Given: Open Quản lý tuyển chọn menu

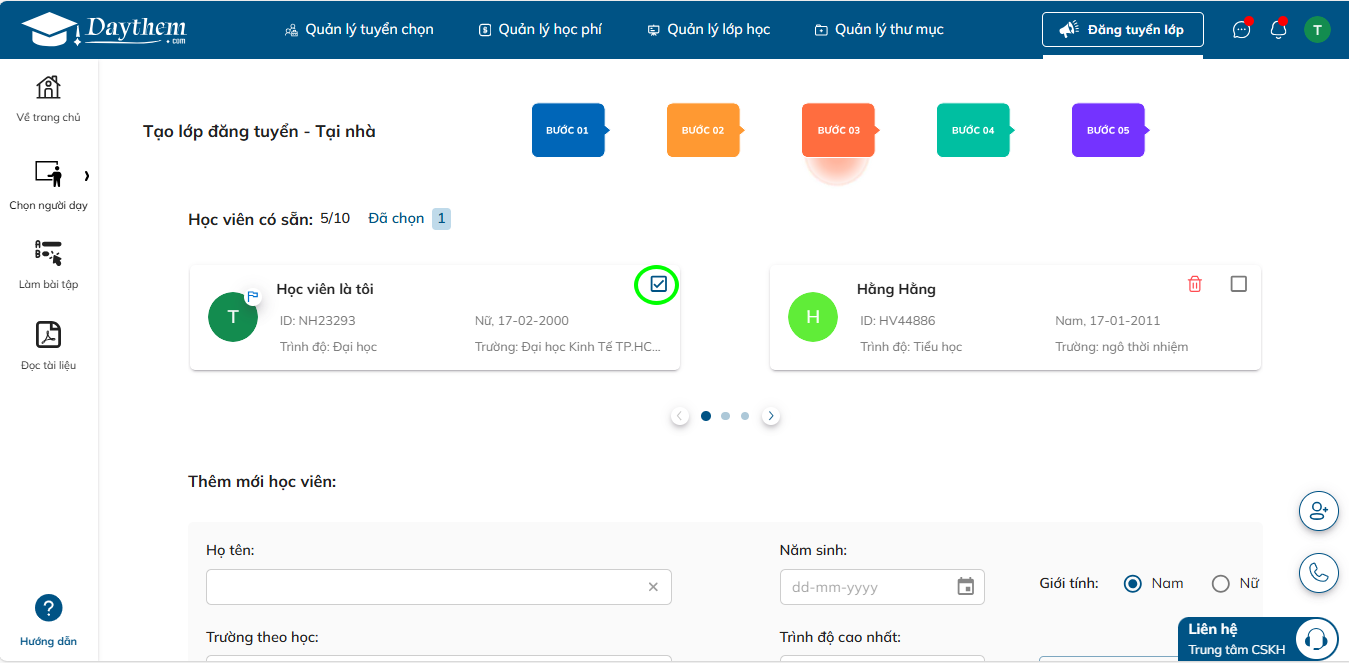Looking at the screenshot, I should 359,29.
